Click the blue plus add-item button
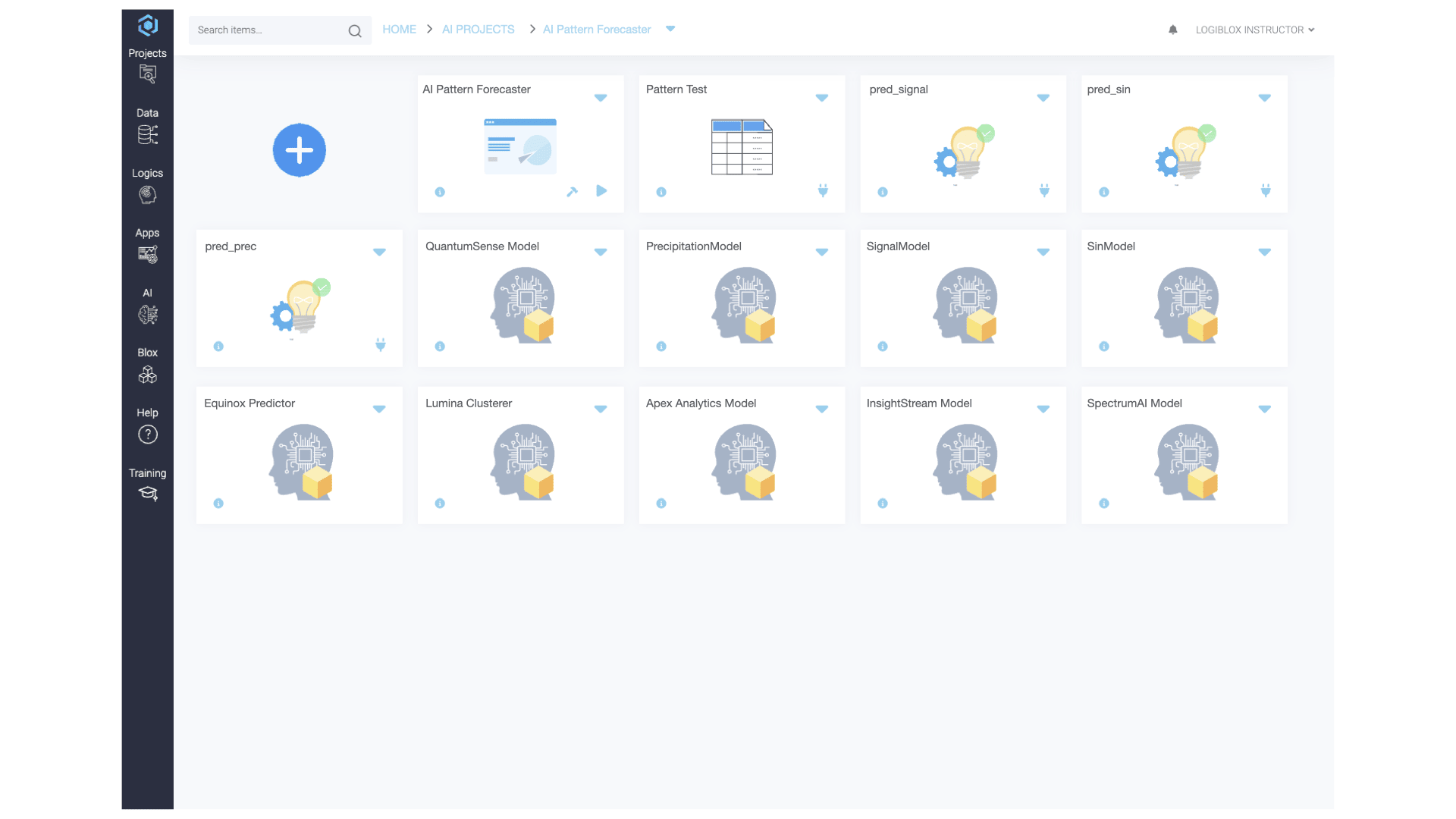Screen dimensions: 1456x819 coord(299,150)
